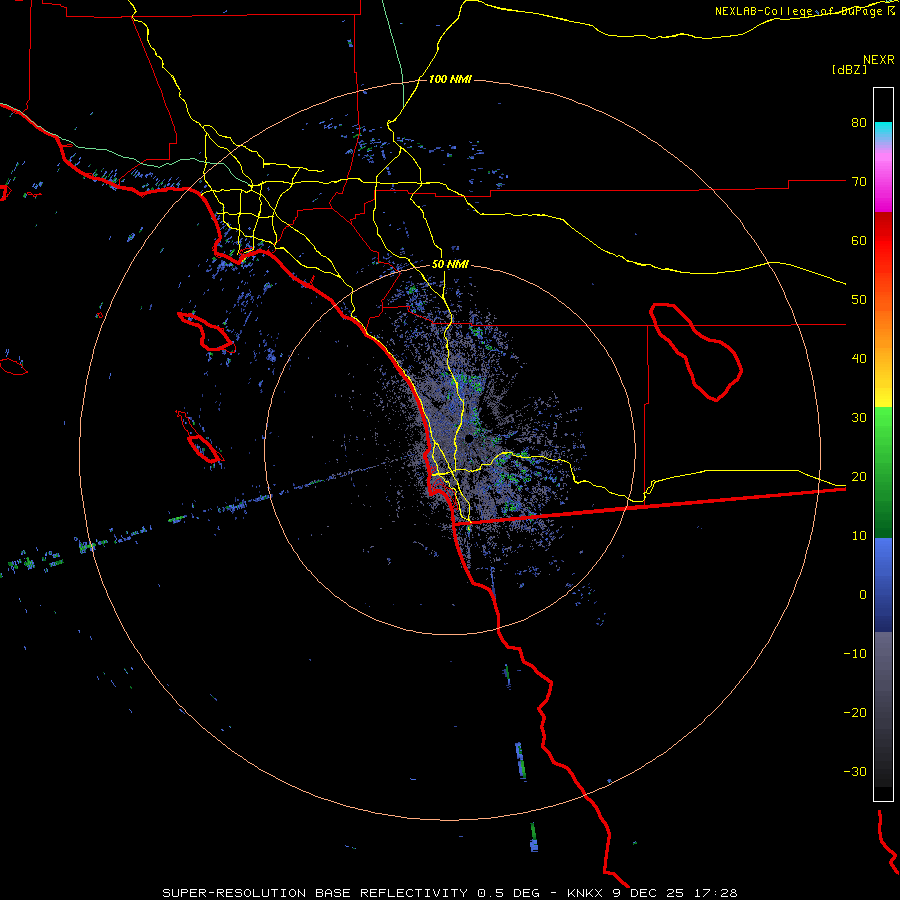Click the 40 value on the dBZ scale
This screenshot has width=900, height=900.
(859, 359)
